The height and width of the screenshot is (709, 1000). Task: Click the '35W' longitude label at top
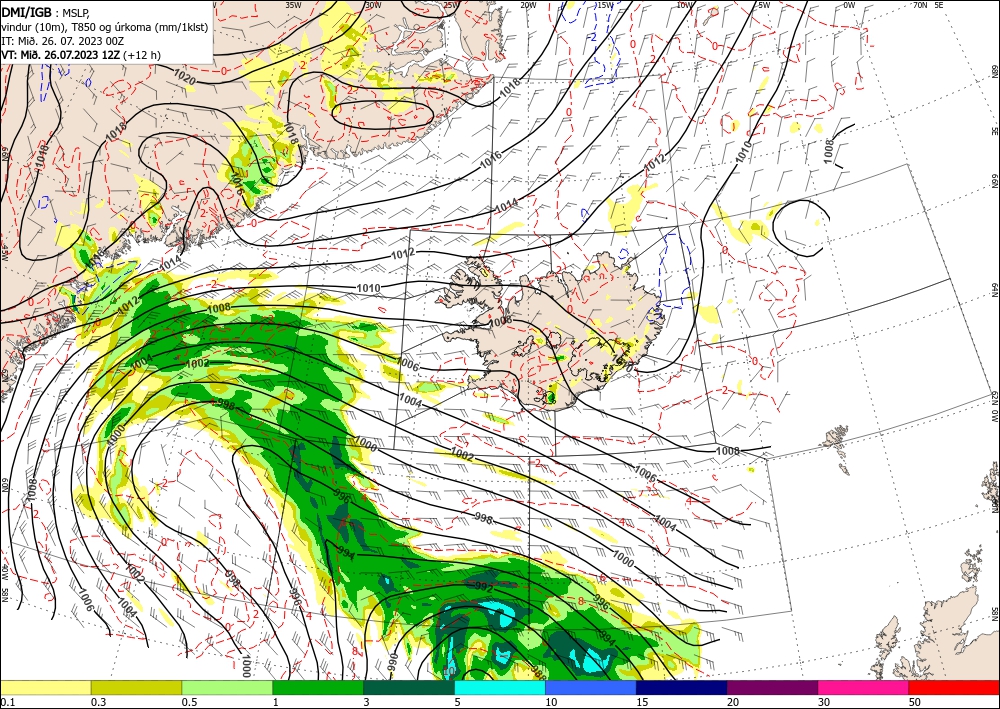[x=293, y=5]
